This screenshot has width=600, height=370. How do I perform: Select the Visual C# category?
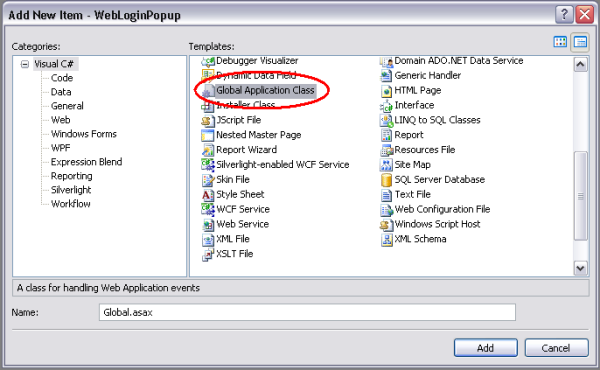click(x=54, y=64)
